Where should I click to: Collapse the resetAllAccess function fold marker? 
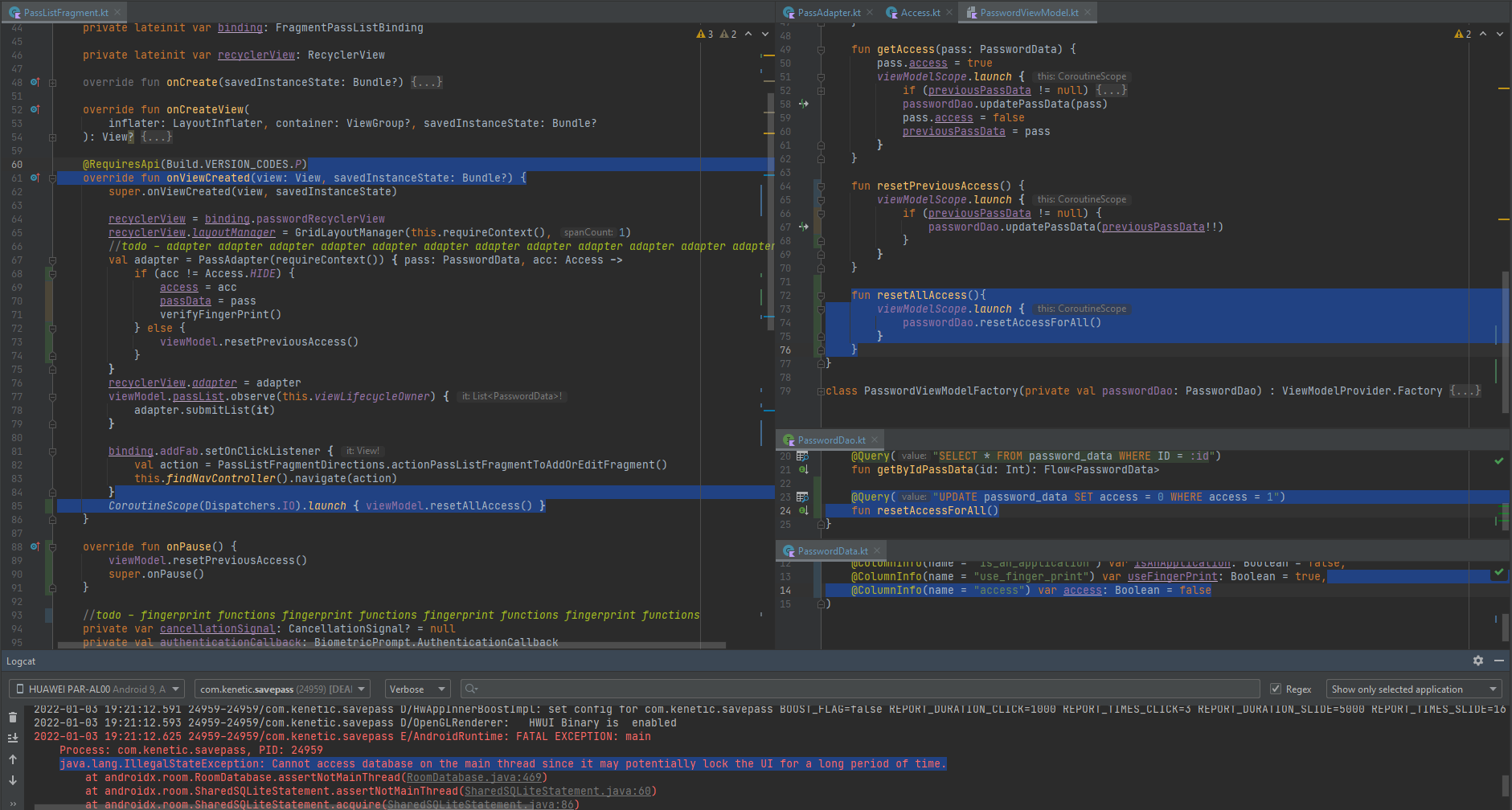click(821, 295)
